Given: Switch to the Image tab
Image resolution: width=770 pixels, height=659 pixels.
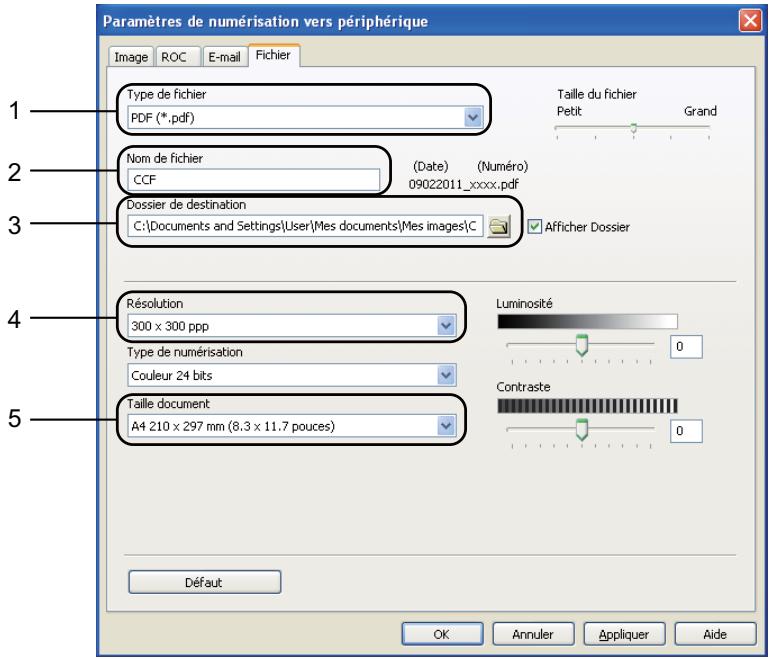Looking at the screenshot, I should pos(131,57).
